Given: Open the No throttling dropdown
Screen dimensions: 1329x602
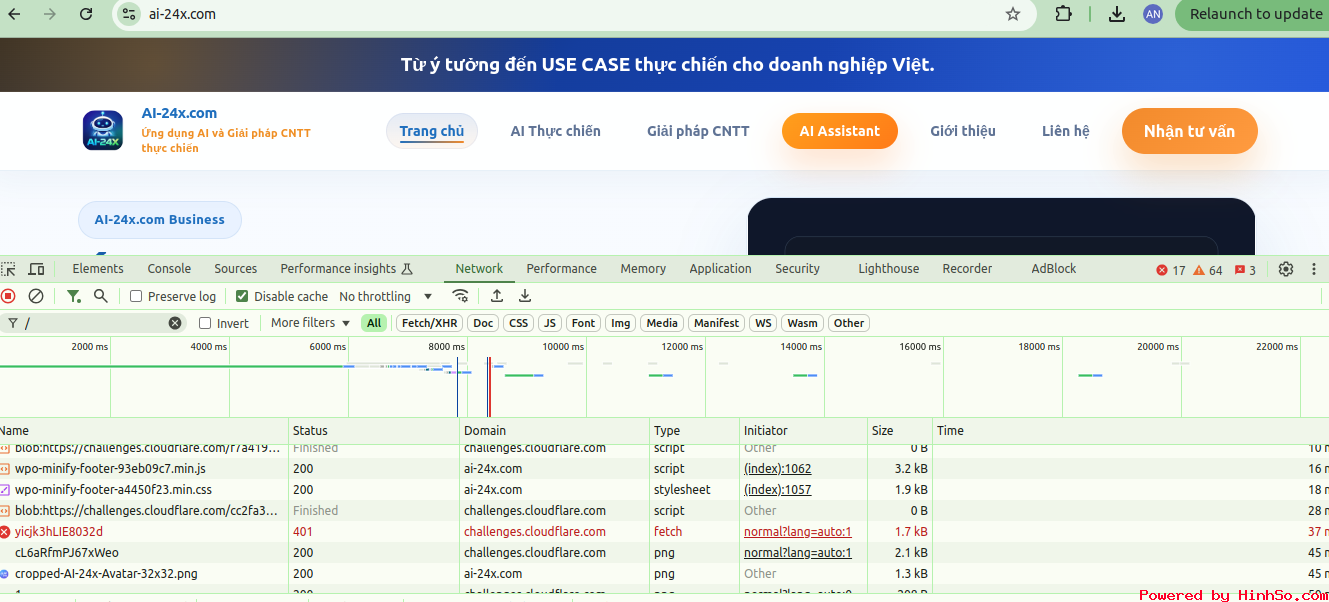Looking at the screenshot, I should pos(386,296).
